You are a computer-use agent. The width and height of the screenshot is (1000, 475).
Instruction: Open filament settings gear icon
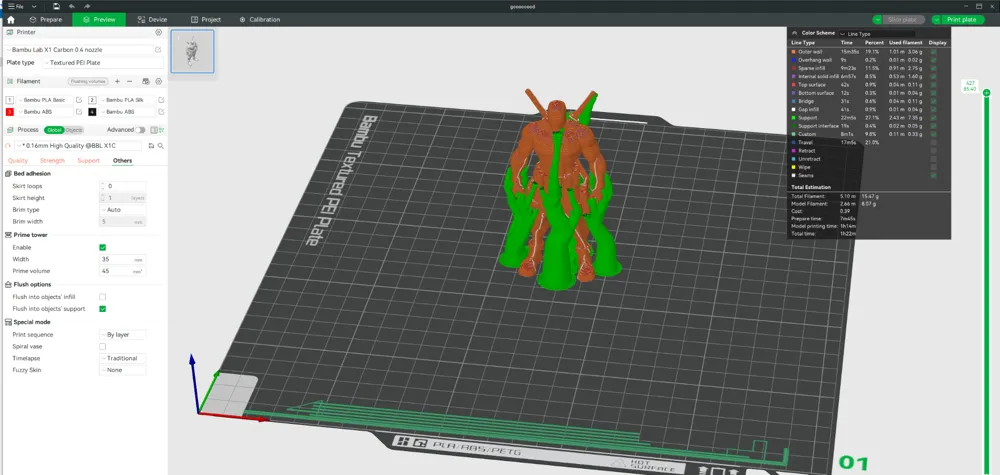pos(159,82)
